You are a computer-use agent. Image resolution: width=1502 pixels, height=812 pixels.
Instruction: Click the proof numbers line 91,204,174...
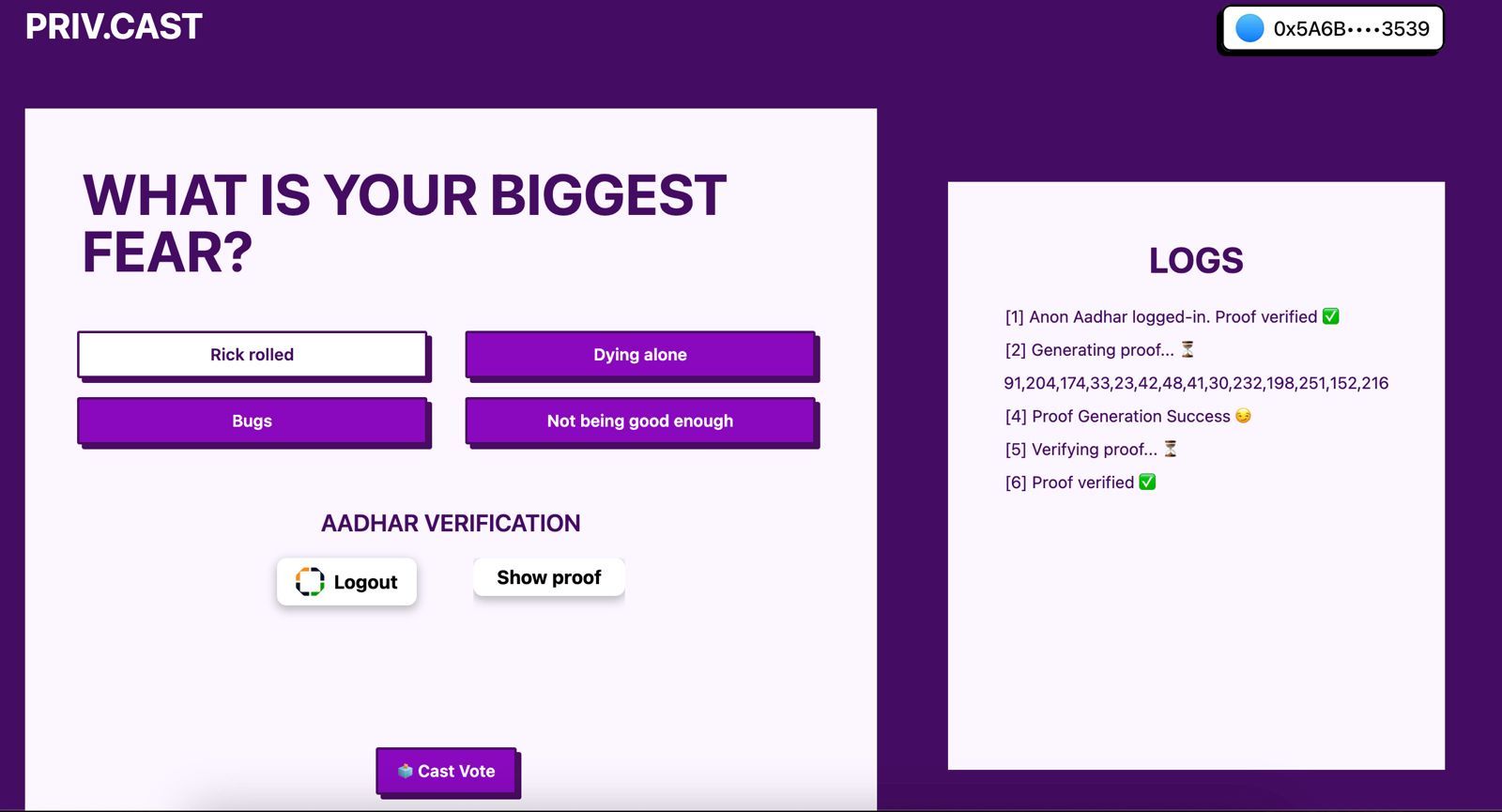click(x=1196, y=383)
